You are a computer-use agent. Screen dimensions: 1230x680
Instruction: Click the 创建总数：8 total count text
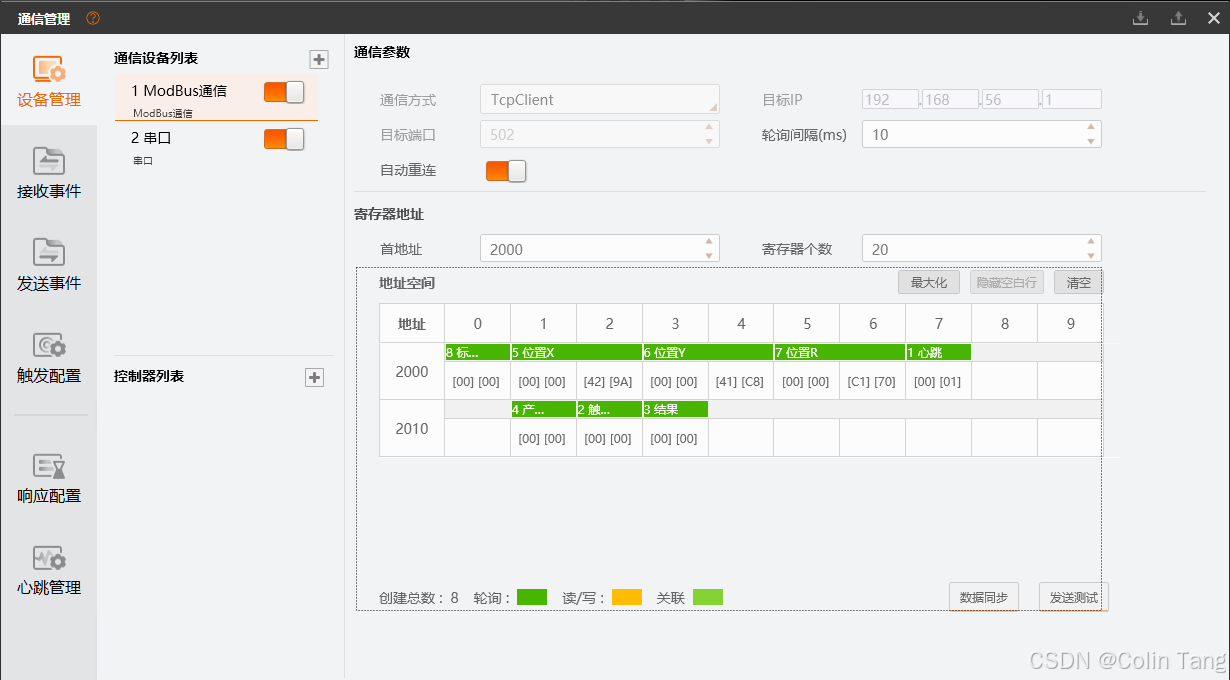pos(419,598)
